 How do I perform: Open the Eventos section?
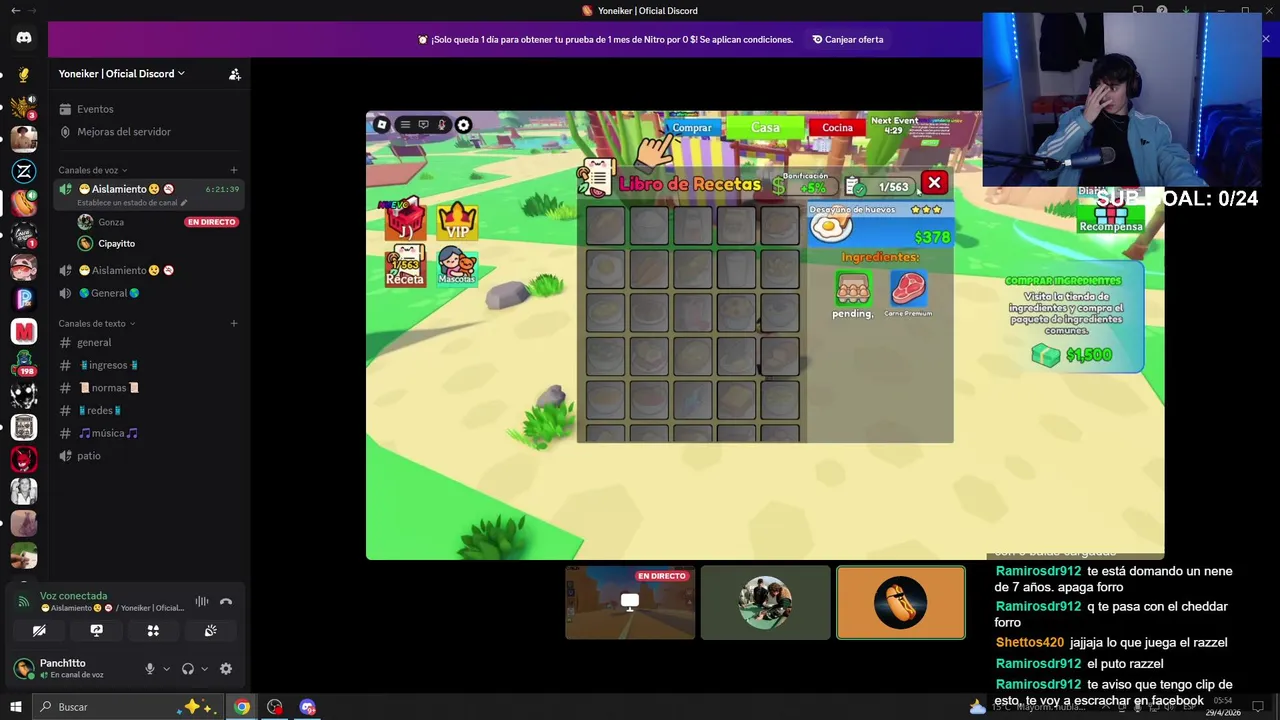[149, 109]
